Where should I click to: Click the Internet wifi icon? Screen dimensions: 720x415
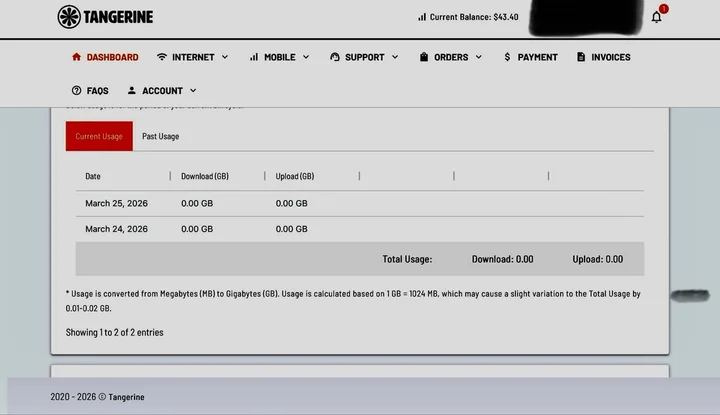[x=162, y=57]
